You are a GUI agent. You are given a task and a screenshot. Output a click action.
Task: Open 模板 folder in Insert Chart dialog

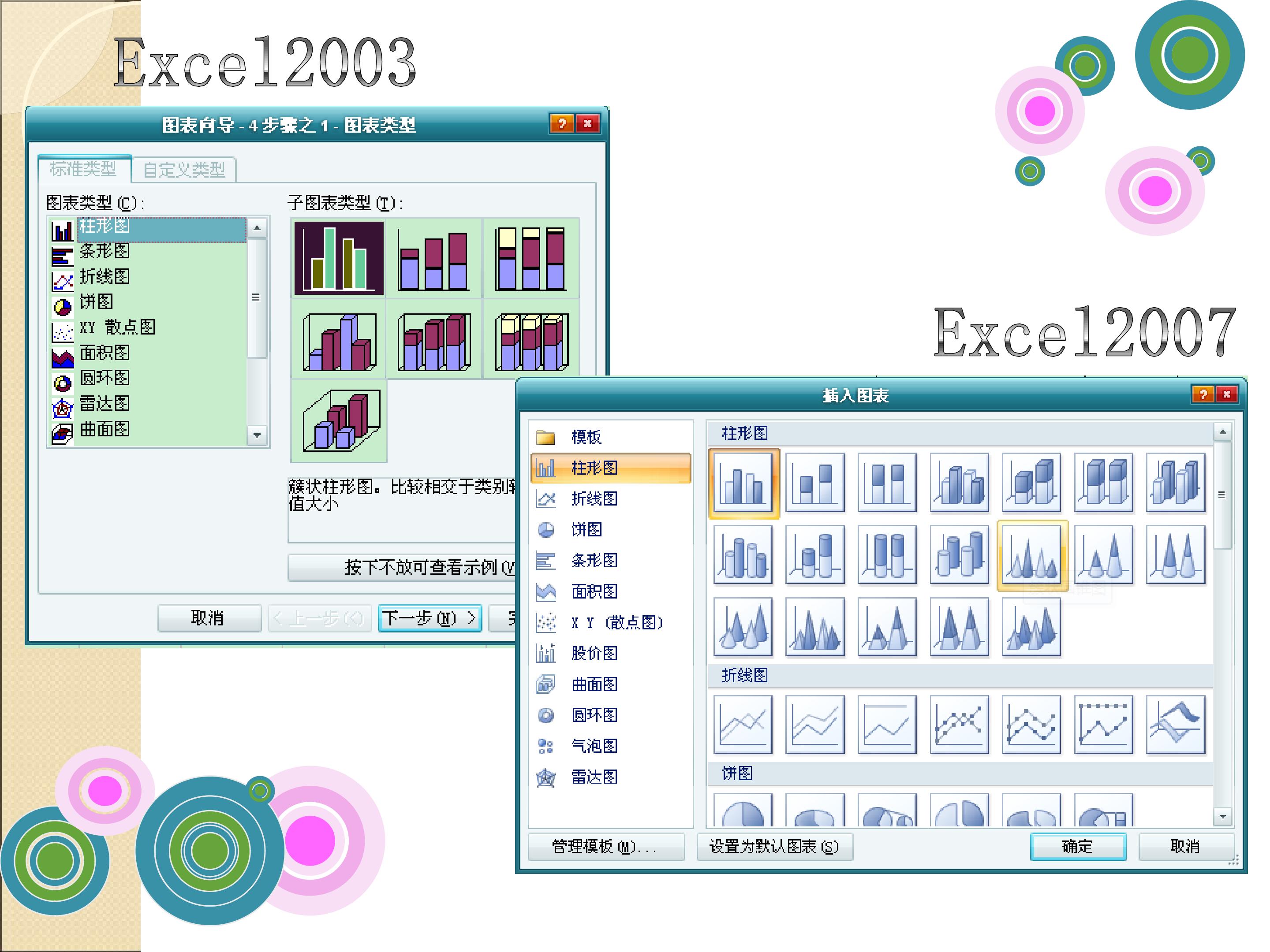(610, 437)
